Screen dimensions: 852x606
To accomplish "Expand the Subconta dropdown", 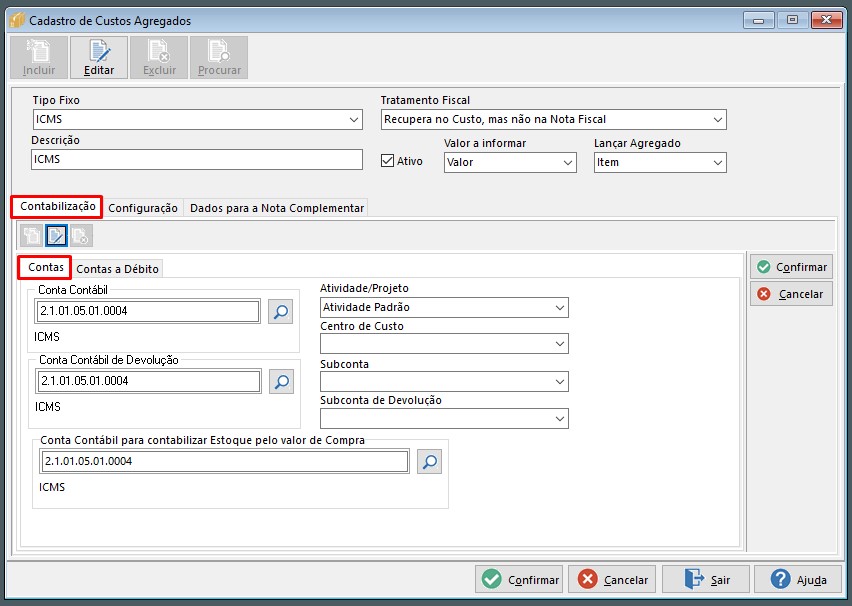I will tap(560, 382).
